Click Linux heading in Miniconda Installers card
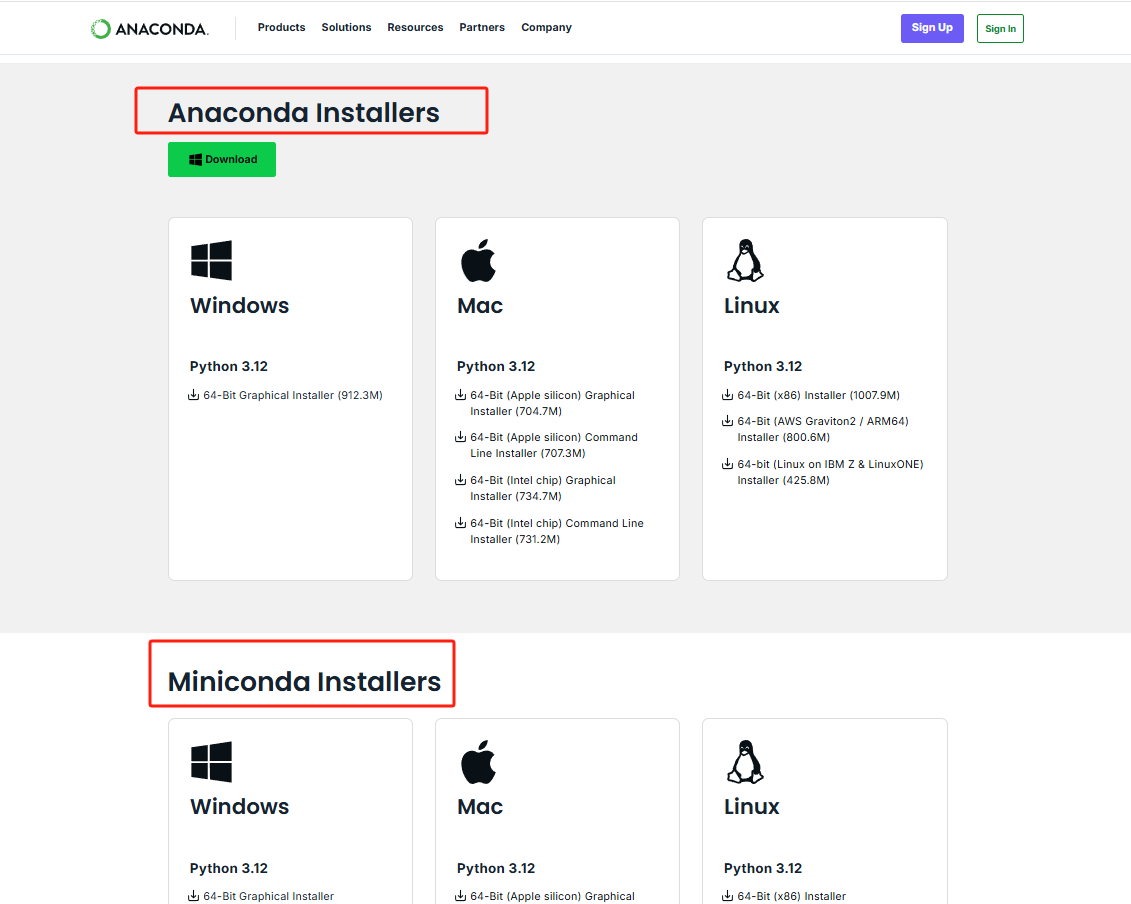 click(752, 807)
